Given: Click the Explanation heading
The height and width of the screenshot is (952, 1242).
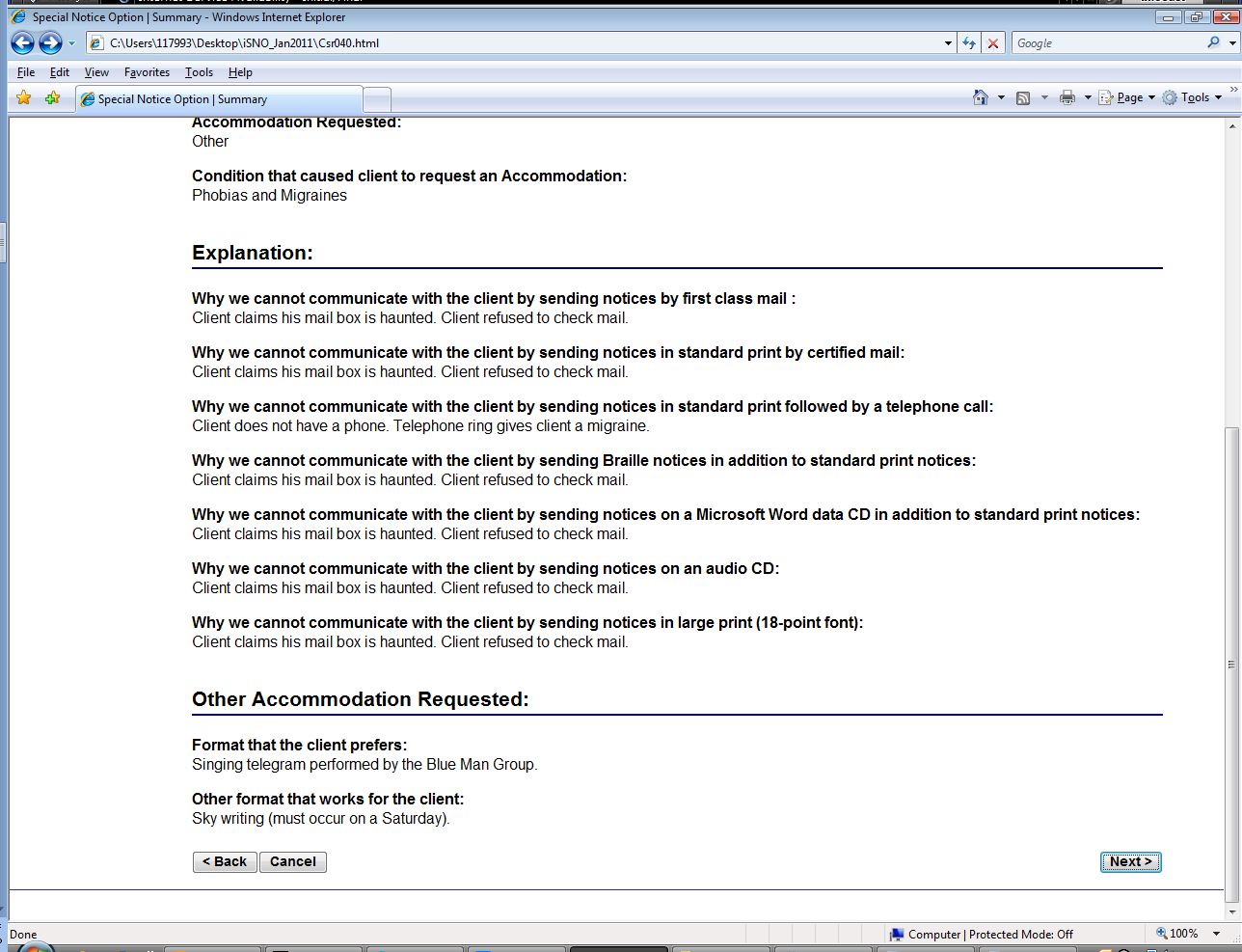Looking at the screenshot, I should (x=253, y=253).
